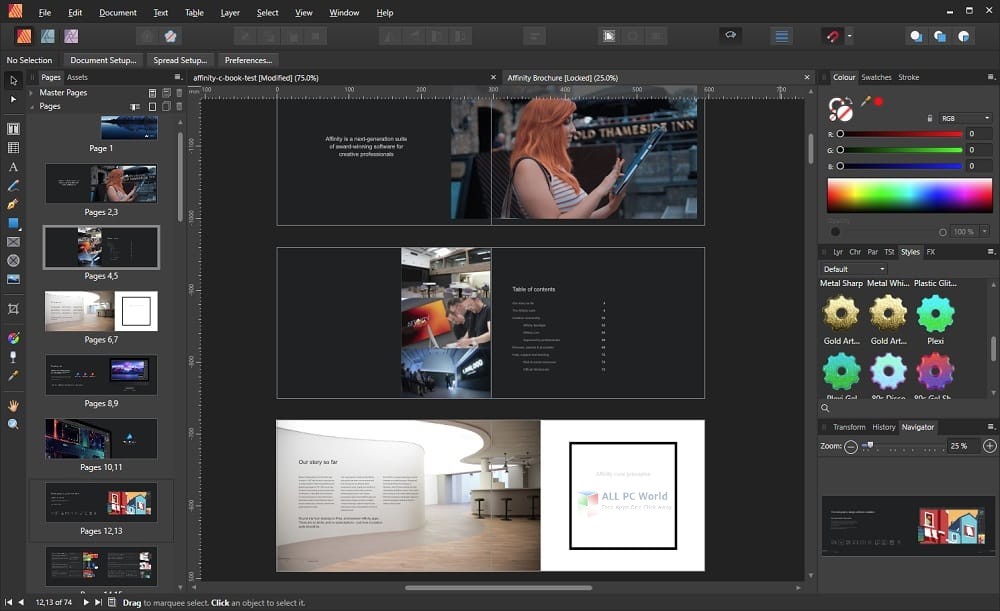Select the Node tool
The image size is (1000, 611).
pyautogui.click(x=13, y=99)
